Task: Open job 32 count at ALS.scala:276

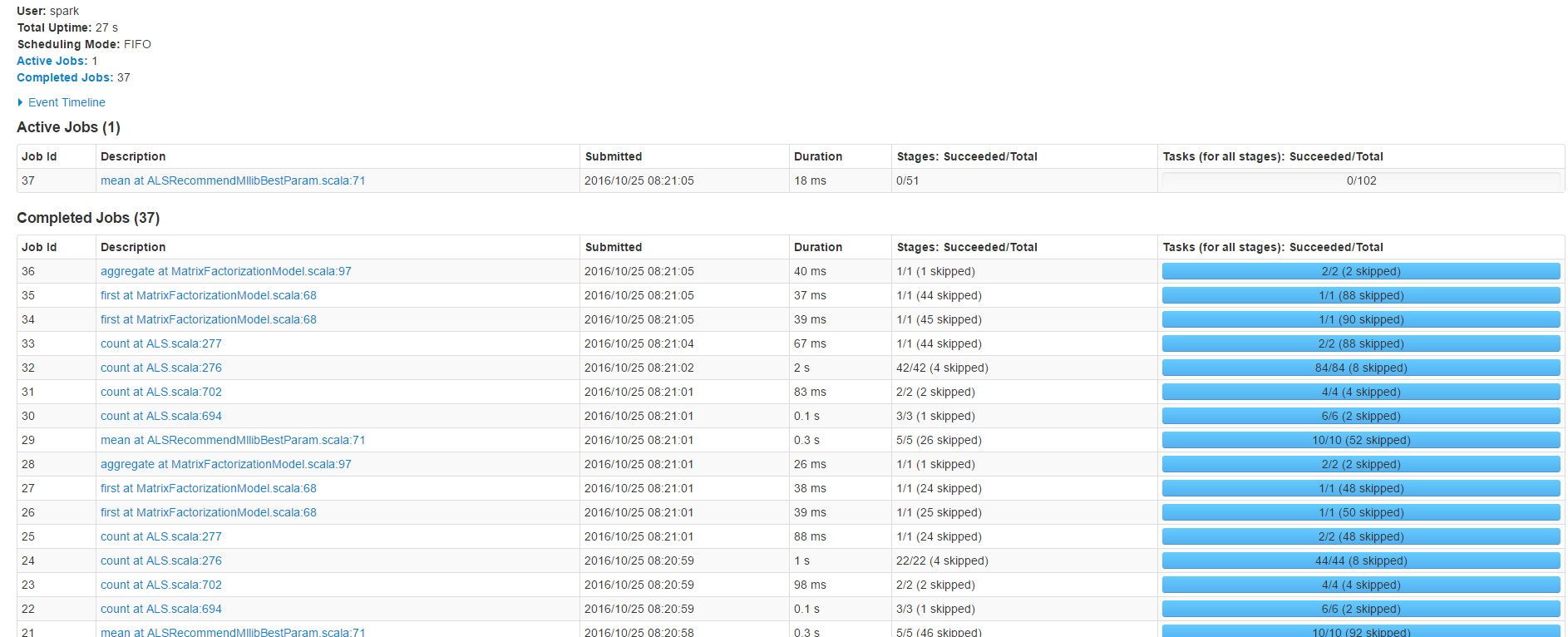Action: pos(160,368)
